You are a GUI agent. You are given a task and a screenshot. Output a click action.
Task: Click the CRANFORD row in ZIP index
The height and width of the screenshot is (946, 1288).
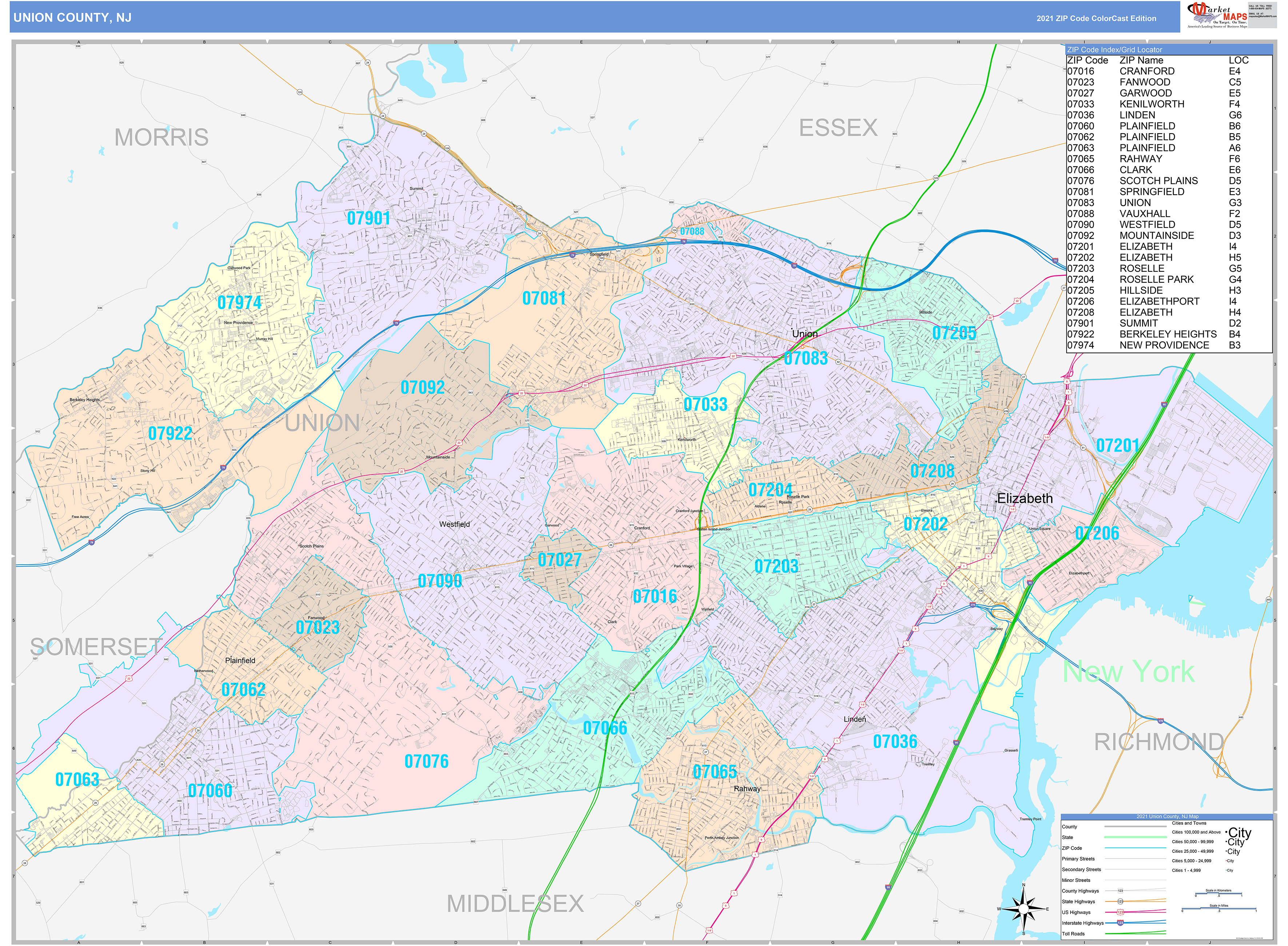1169,72
